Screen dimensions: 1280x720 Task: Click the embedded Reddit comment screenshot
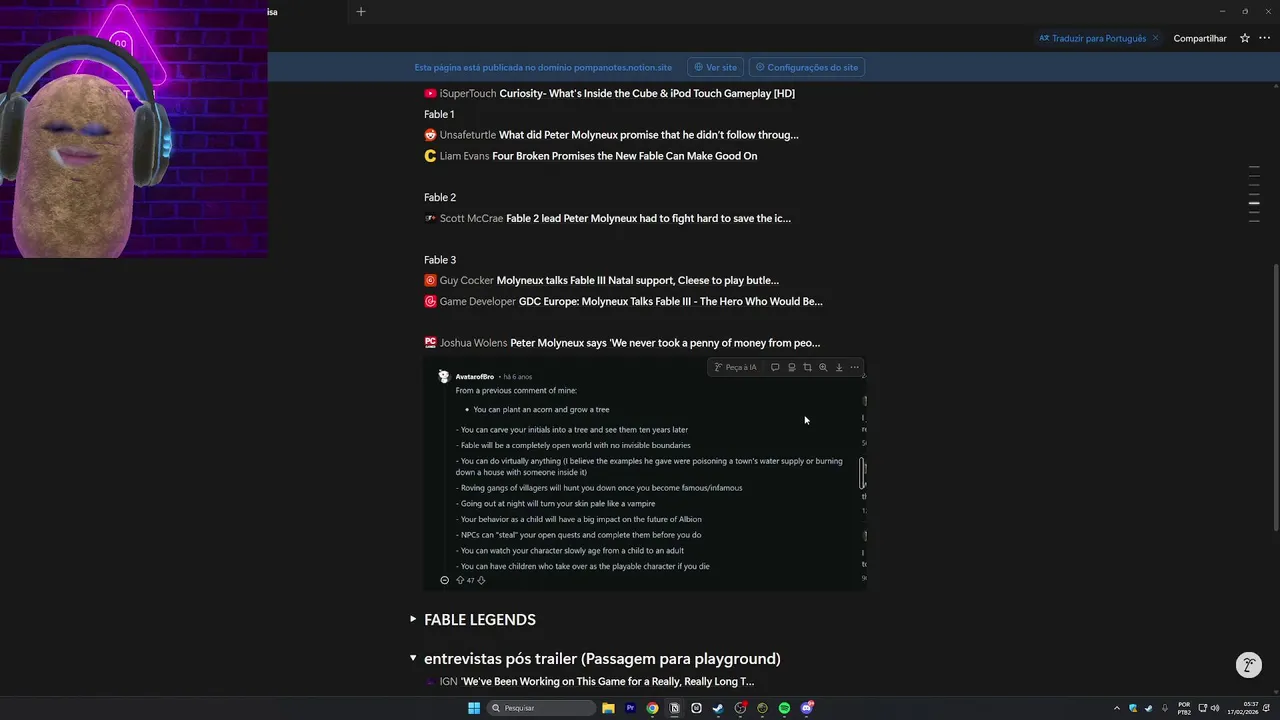coord(645,474)
